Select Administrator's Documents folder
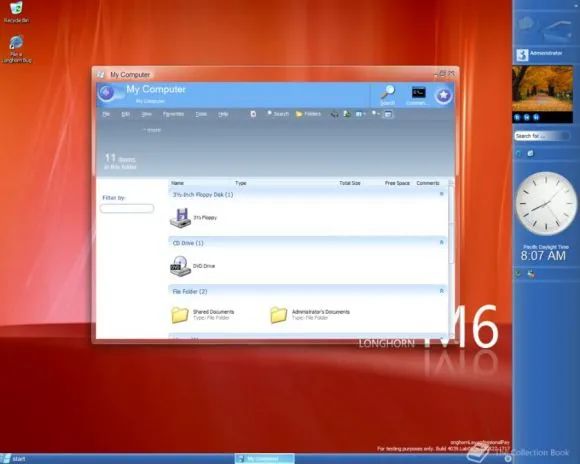The image size is (580, 464). click(x=310, y=315)
